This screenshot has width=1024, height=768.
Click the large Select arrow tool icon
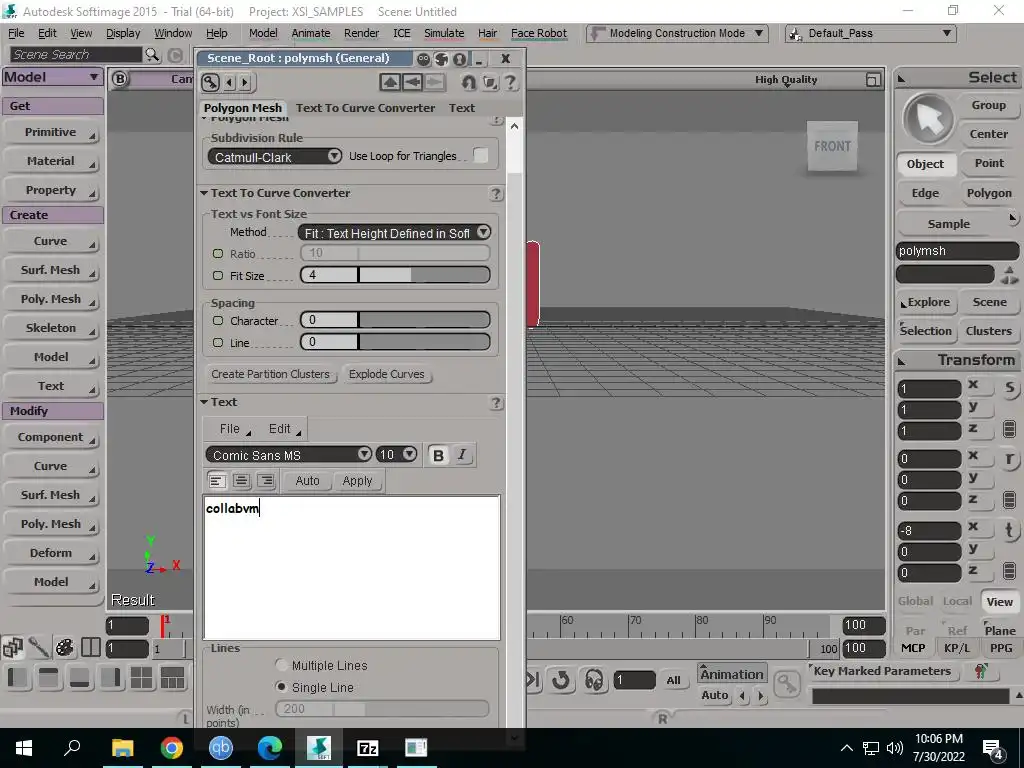click(928, 119)
